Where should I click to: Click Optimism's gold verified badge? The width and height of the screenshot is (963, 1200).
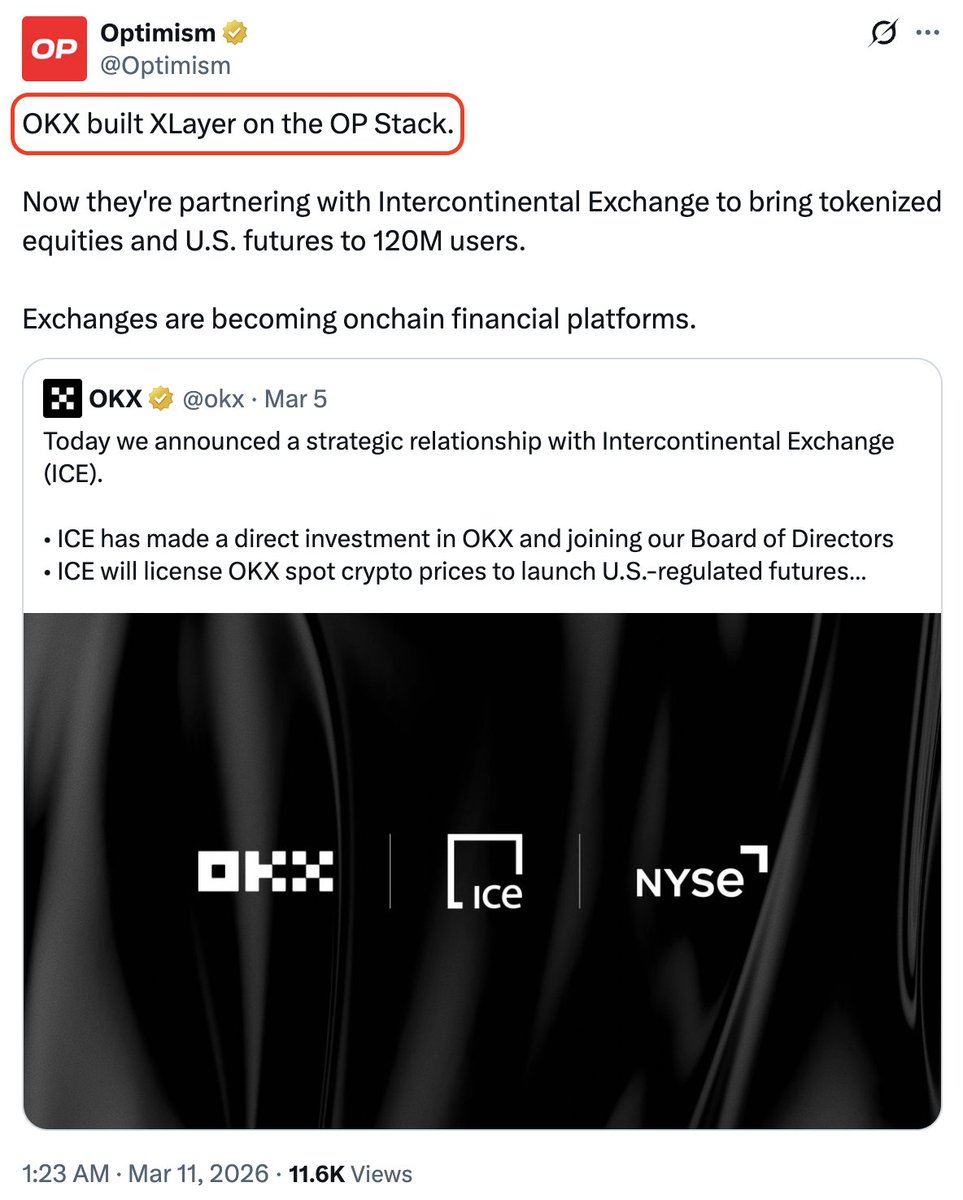[x=236, y=33]
